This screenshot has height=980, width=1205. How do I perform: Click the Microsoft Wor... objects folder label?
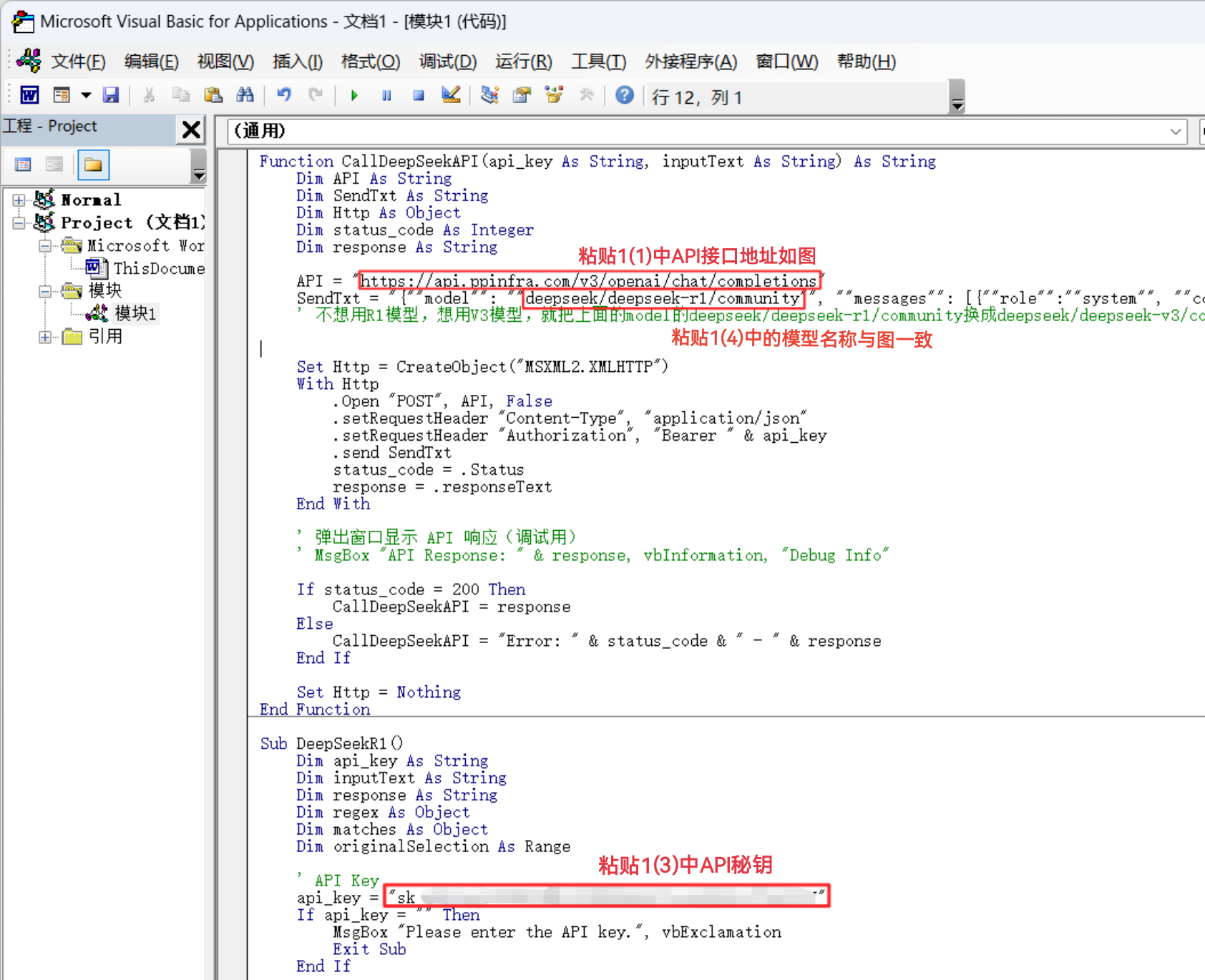[x=146, y=245]
